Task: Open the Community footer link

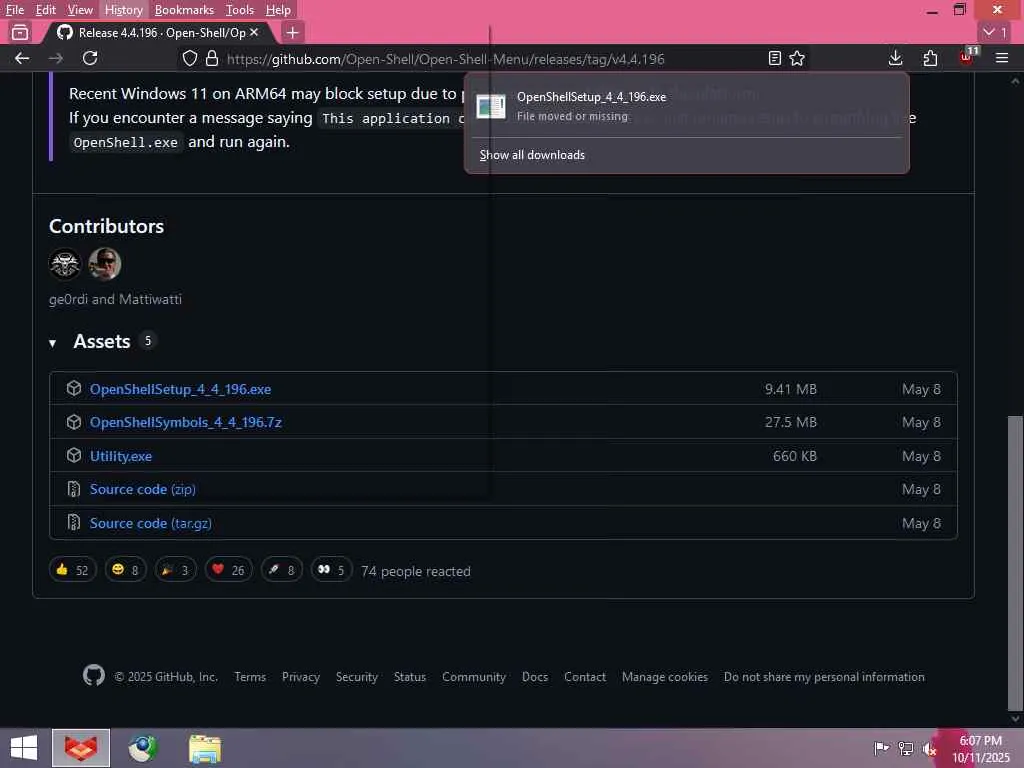Action: pos(473,677)
